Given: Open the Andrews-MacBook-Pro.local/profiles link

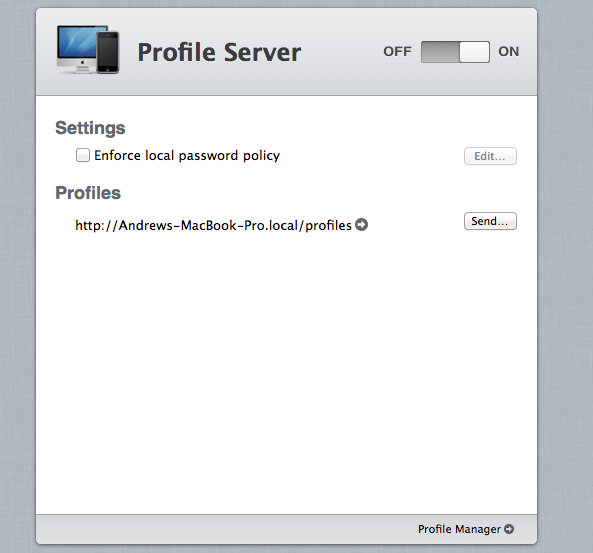Looking at the screenshot, I should 213,225.
